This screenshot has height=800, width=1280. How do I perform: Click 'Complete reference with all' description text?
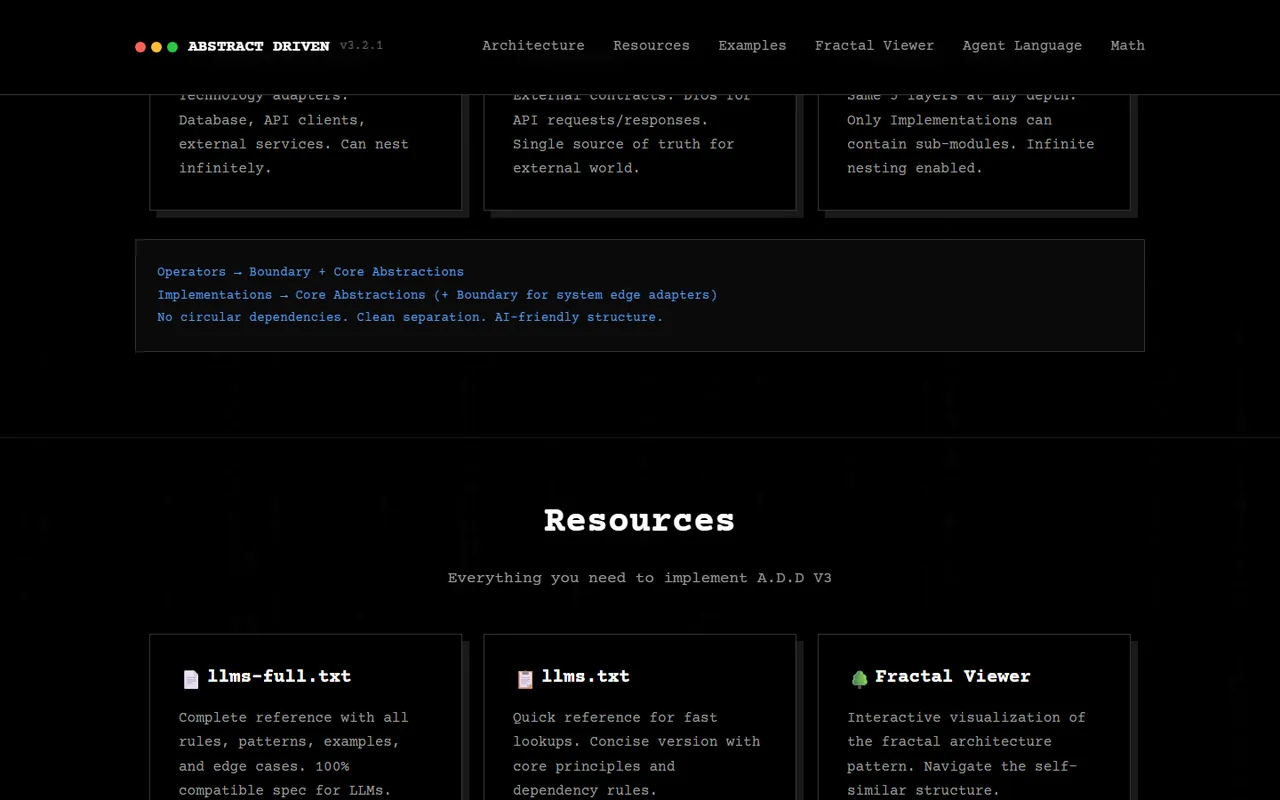(294, 717)
